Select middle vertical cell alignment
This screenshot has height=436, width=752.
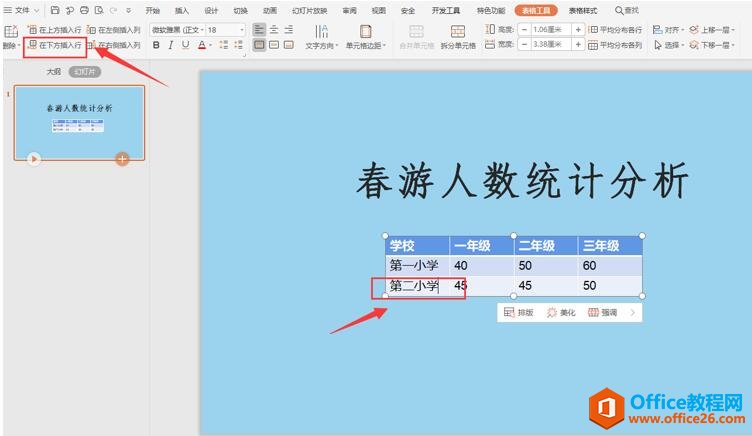click(274, 45)
